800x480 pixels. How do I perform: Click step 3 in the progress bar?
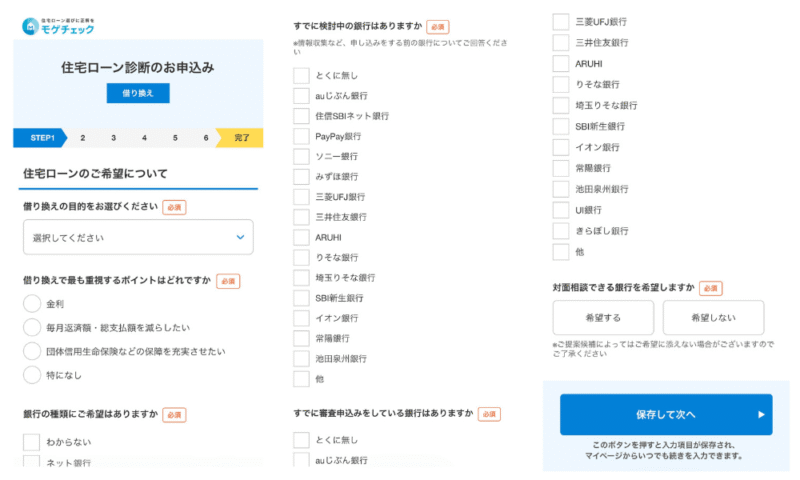tap(113, 138)
